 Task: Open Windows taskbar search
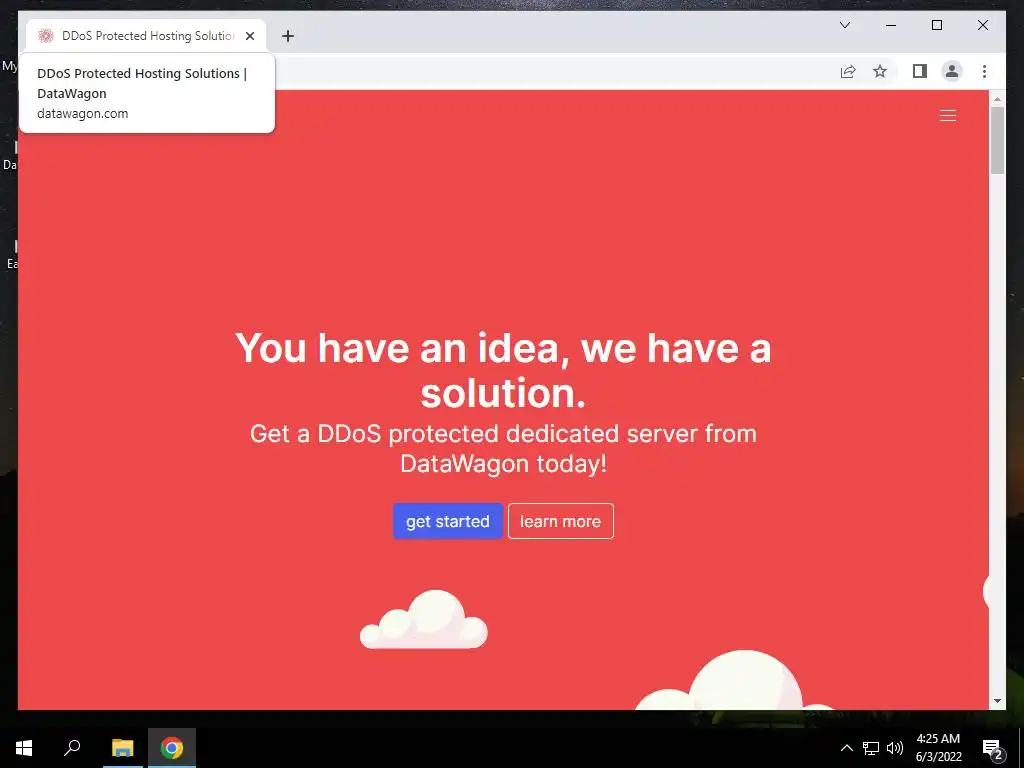coord(72,748)
